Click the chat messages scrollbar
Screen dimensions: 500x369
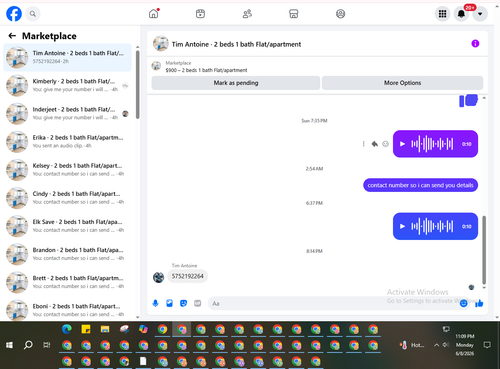[484, 250]
